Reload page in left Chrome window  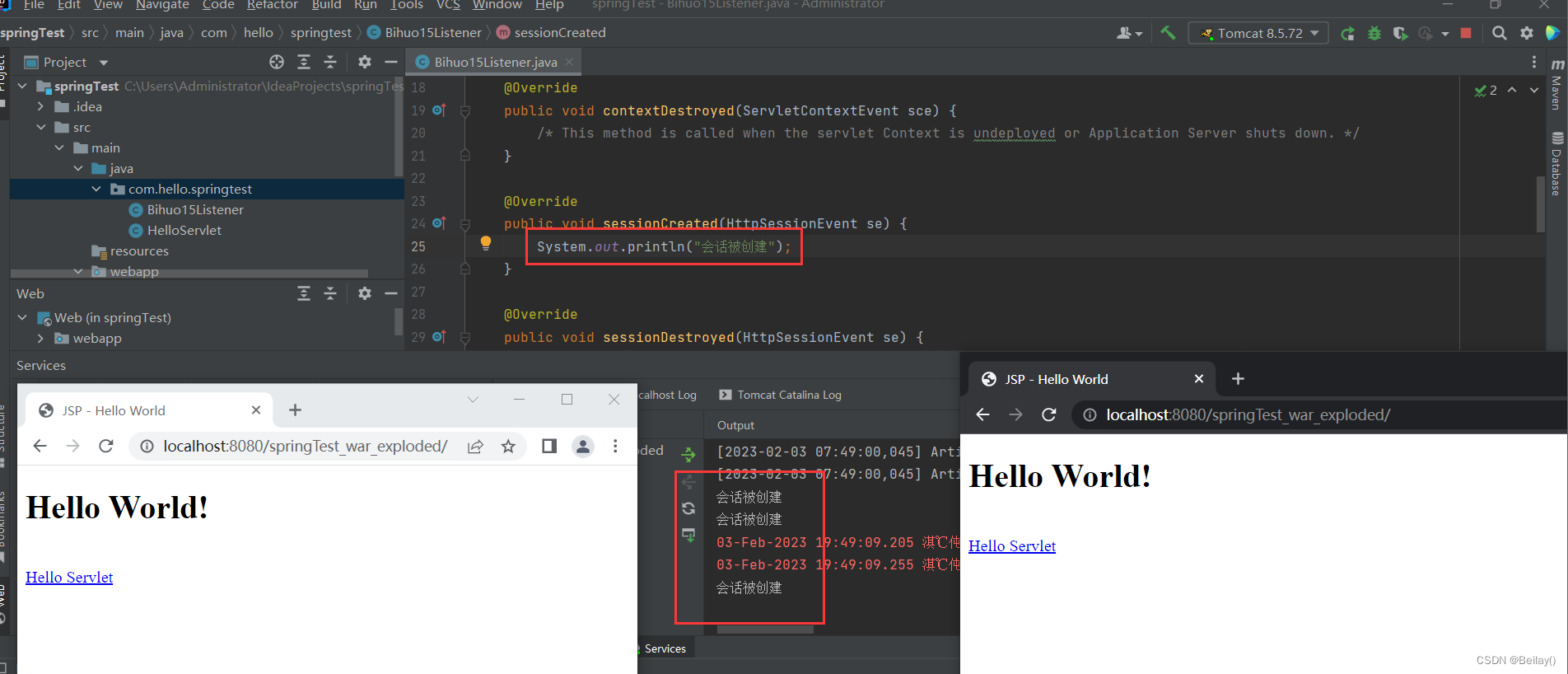[x=106, y=446]
